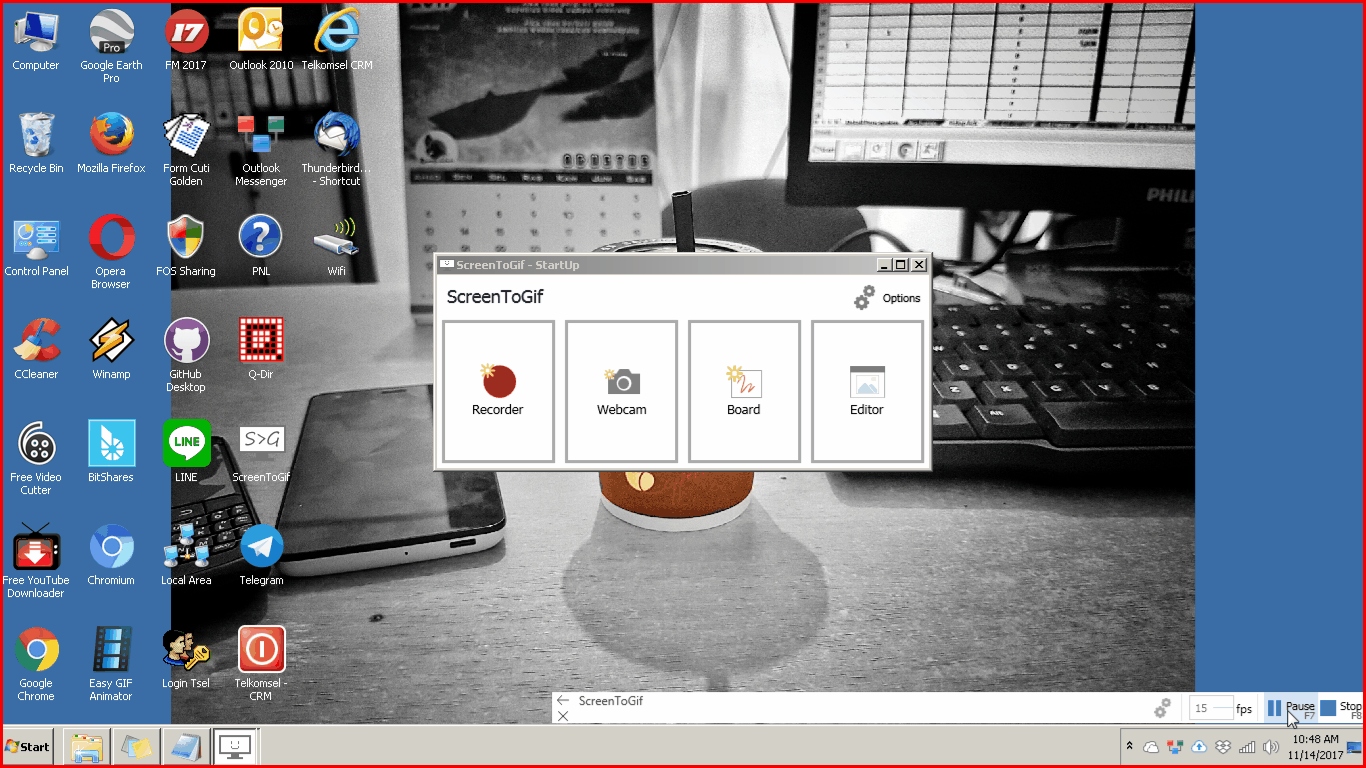Click the blue upload cloud tray icon
The width and height of the screenshot is (1366, 768).
(1199, 746)
